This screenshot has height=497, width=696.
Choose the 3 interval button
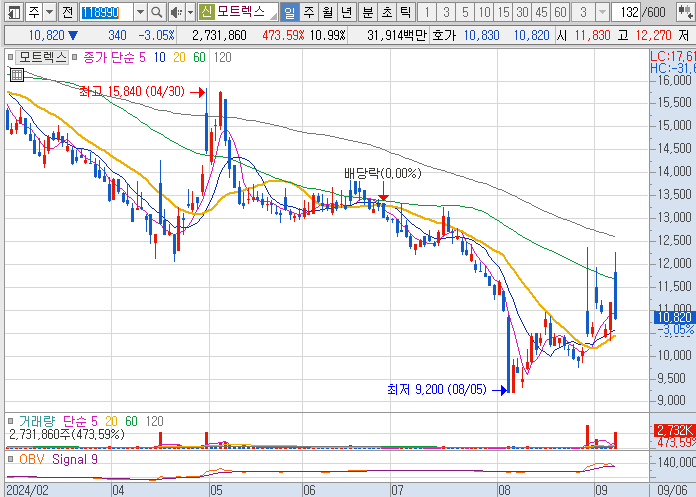446,12
